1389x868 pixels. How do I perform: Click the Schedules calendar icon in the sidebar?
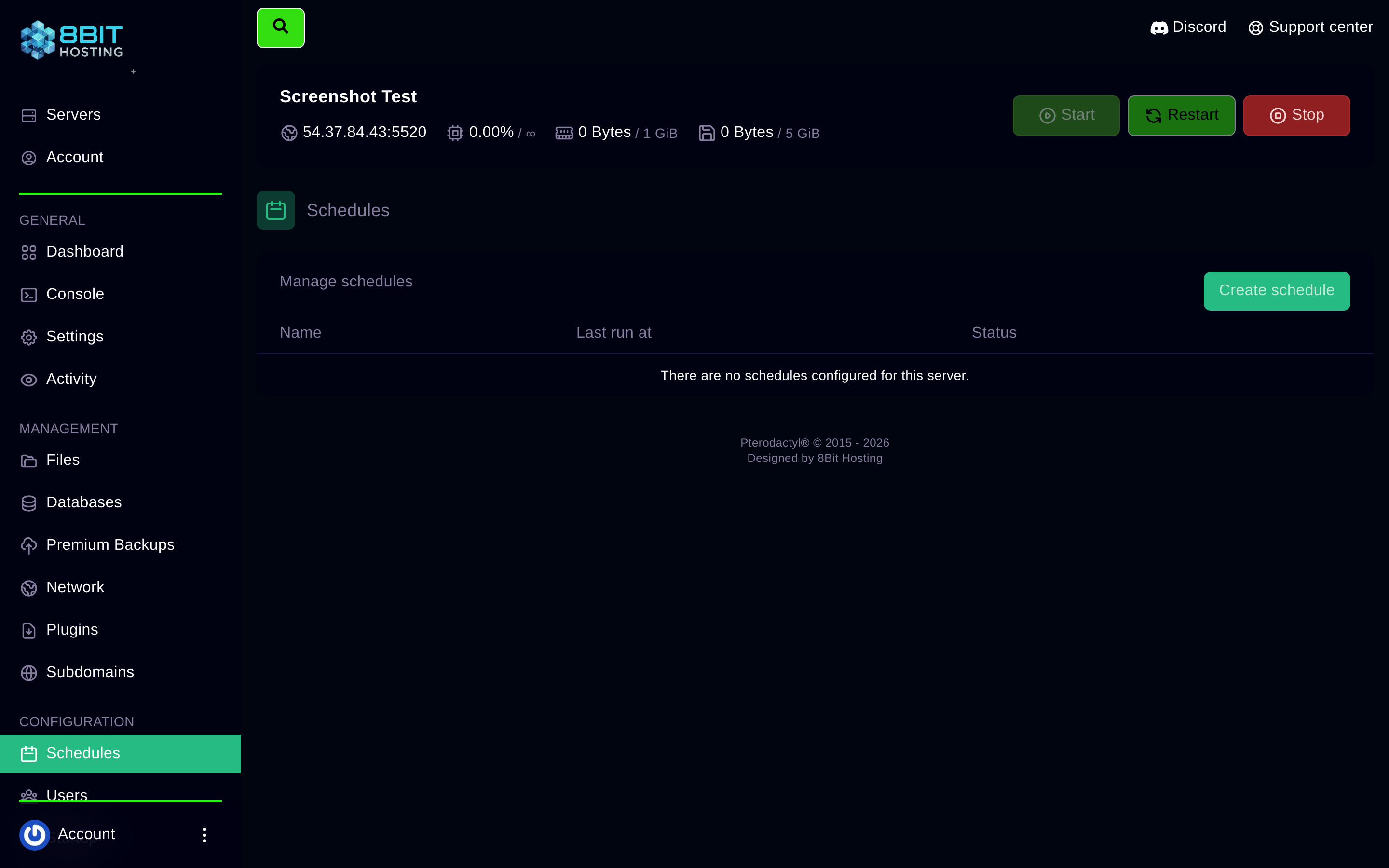point(29,754)
